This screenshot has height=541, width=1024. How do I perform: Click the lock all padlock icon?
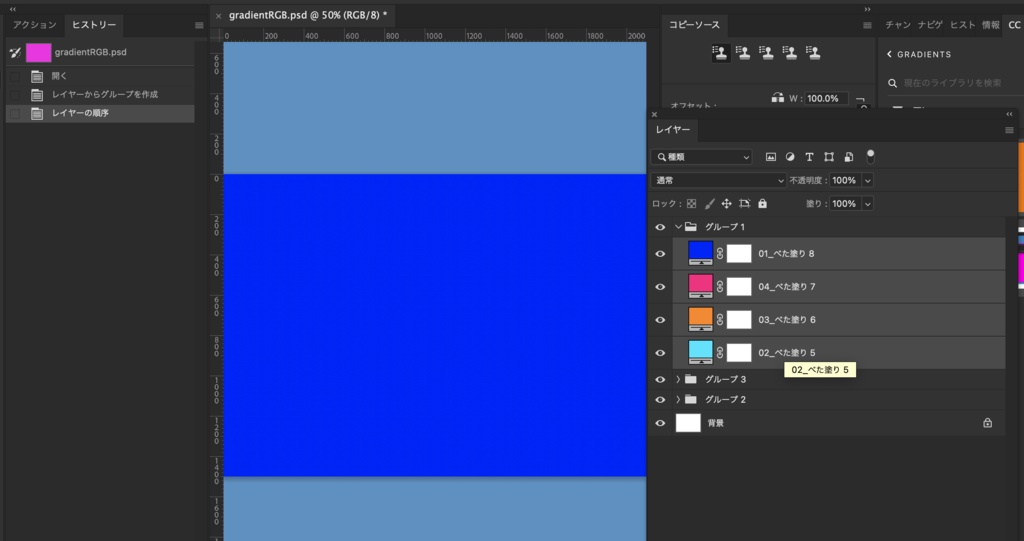[x=762, y=204]
